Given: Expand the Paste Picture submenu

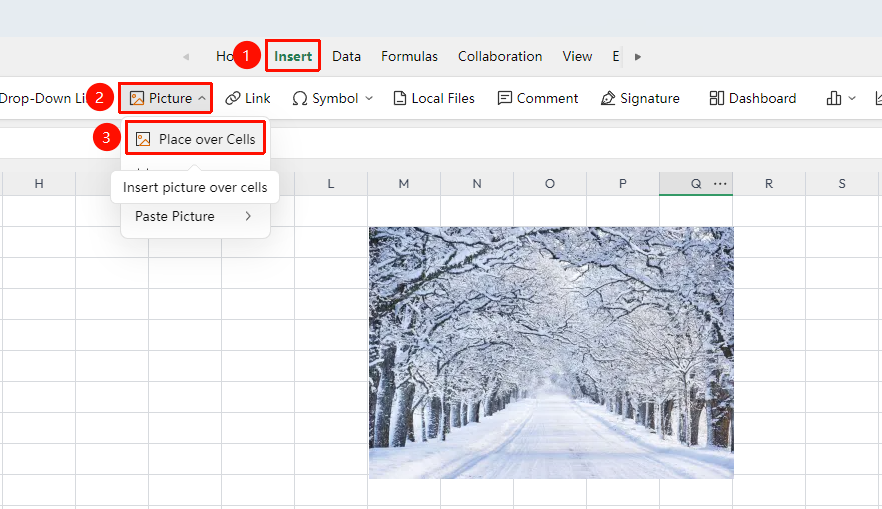Looking at the screenshot, I should point(193,216).
